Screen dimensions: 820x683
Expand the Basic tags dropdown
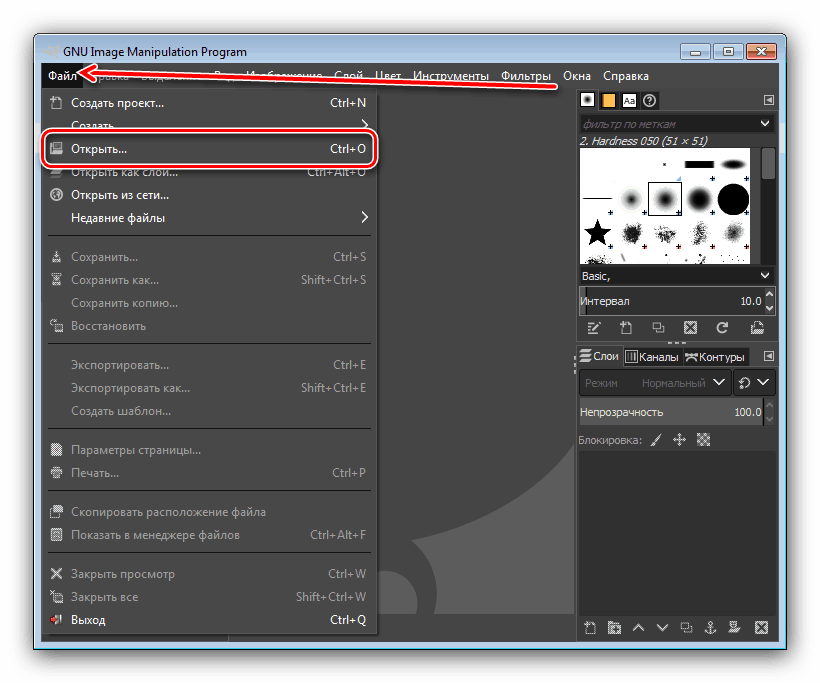coord(765,275)
